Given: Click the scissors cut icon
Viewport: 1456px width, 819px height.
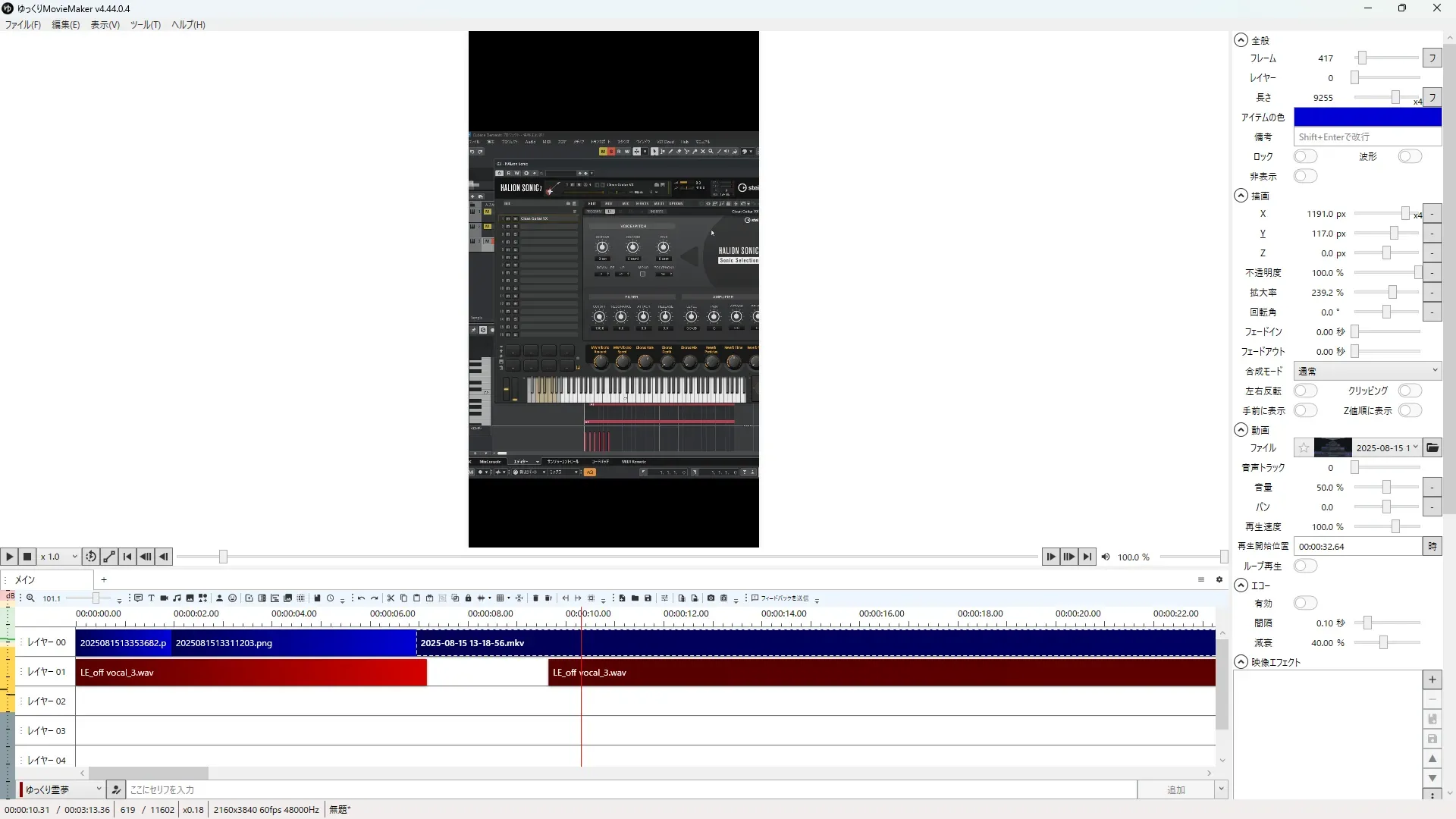Looking at the screenshot, I should pos(391,598).
